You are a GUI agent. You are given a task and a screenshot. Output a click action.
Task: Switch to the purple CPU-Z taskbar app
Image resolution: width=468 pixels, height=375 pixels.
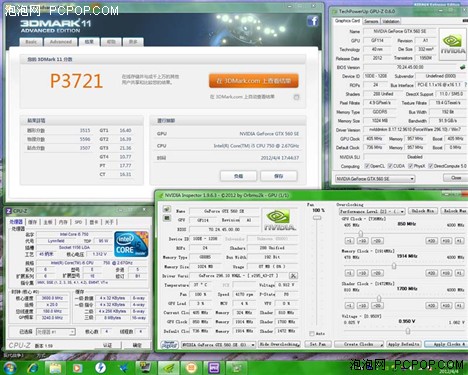tap(214, 368)
